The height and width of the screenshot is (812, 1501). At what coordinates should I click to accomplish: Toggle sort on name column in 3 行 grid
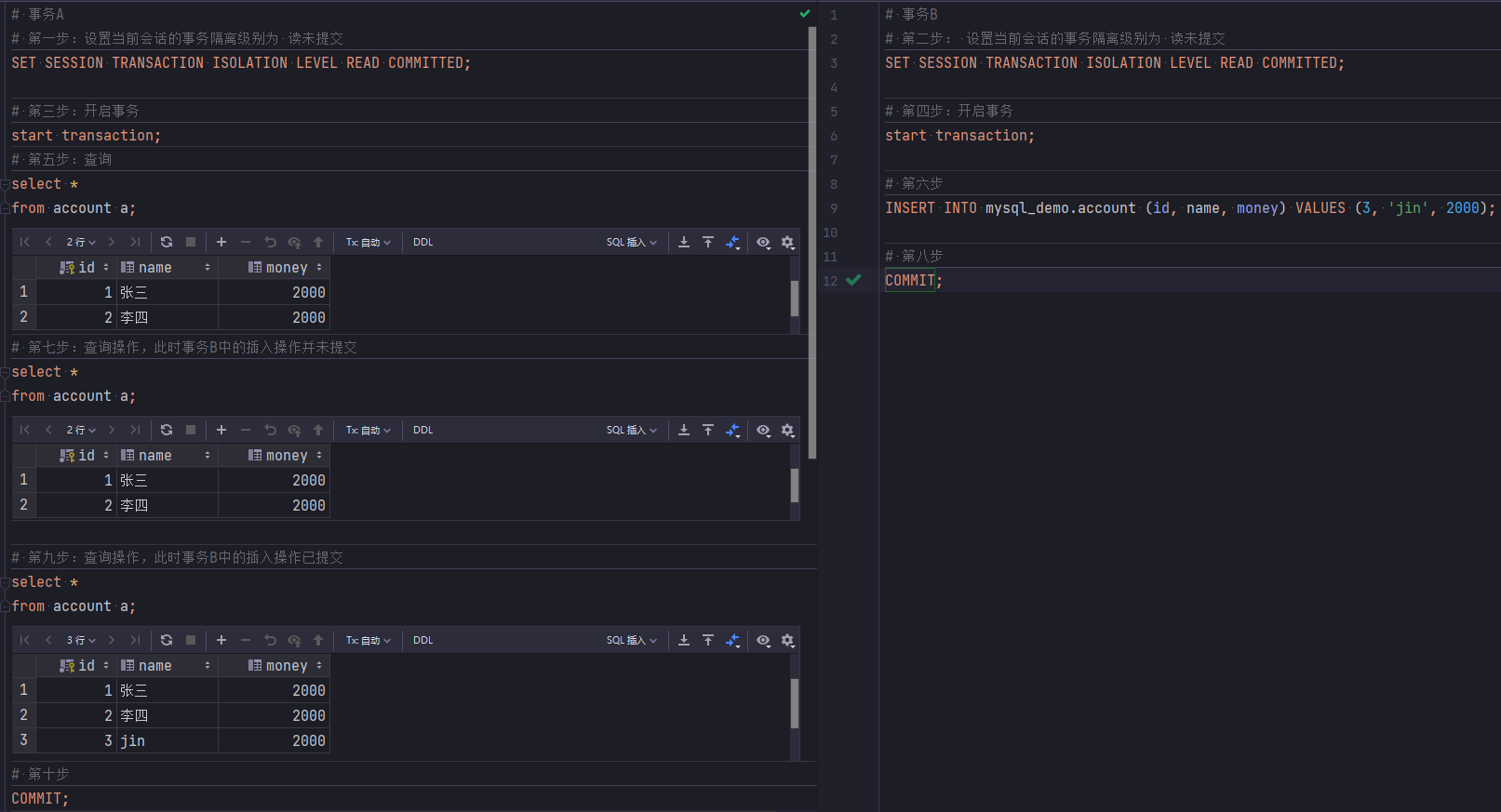click(x=208, y=666)
